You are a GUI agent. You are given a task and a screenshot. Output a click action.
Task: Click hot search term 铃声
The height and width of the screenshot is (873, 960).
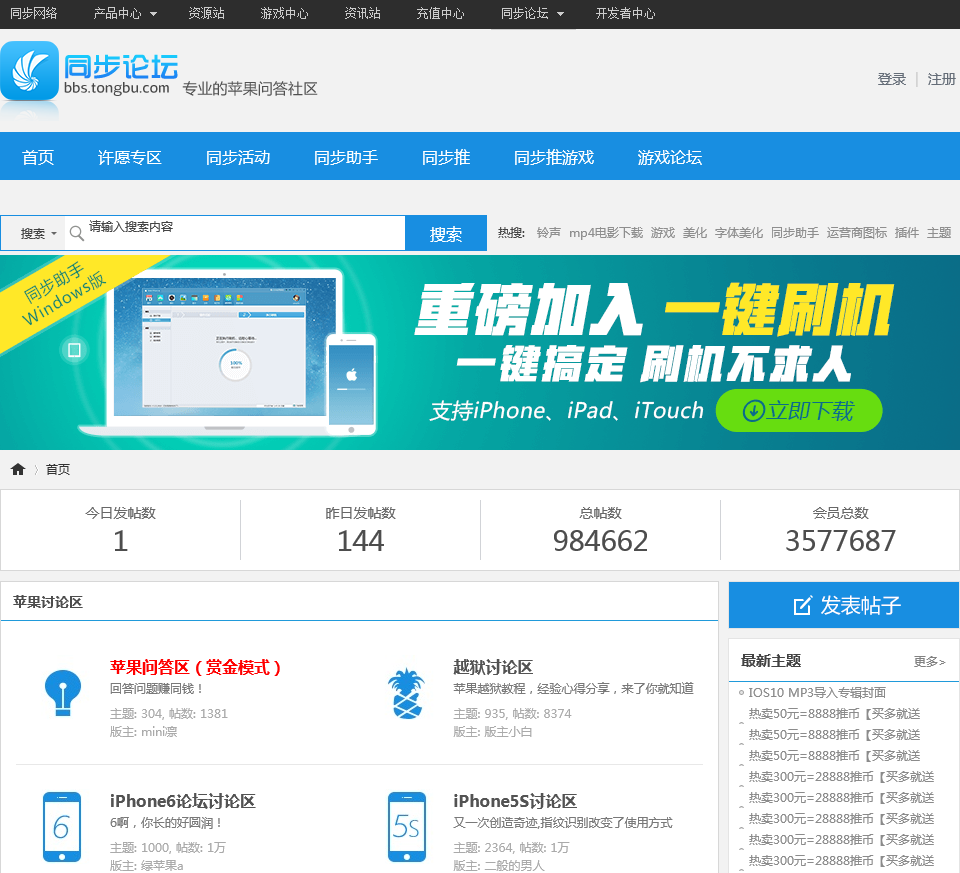pyautogui.click(x=549, y=233)
